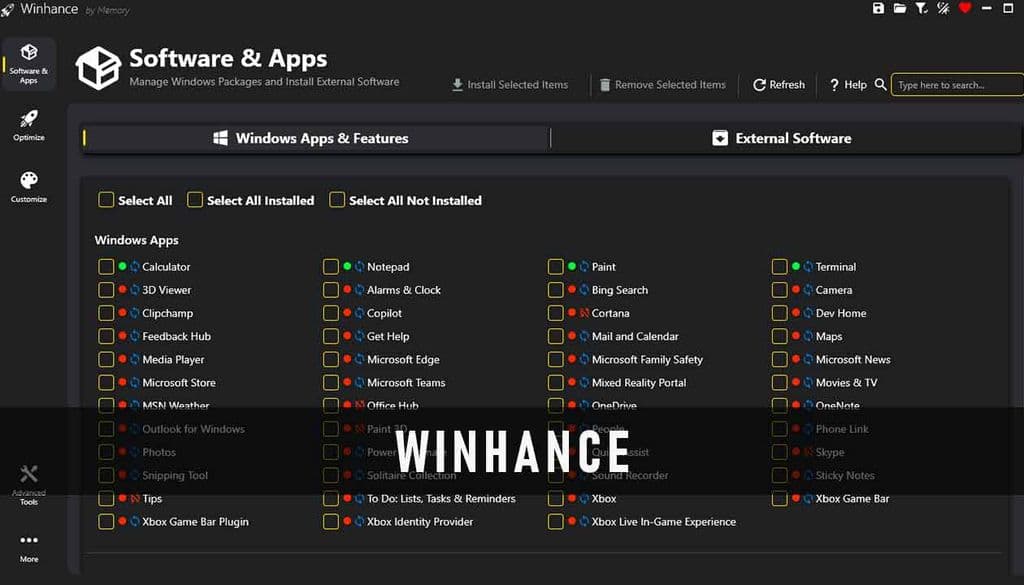Select the Optimize rocket icon in sidebar
The height and width of the screenshot is (585, 1024).
tap(29, 119)
